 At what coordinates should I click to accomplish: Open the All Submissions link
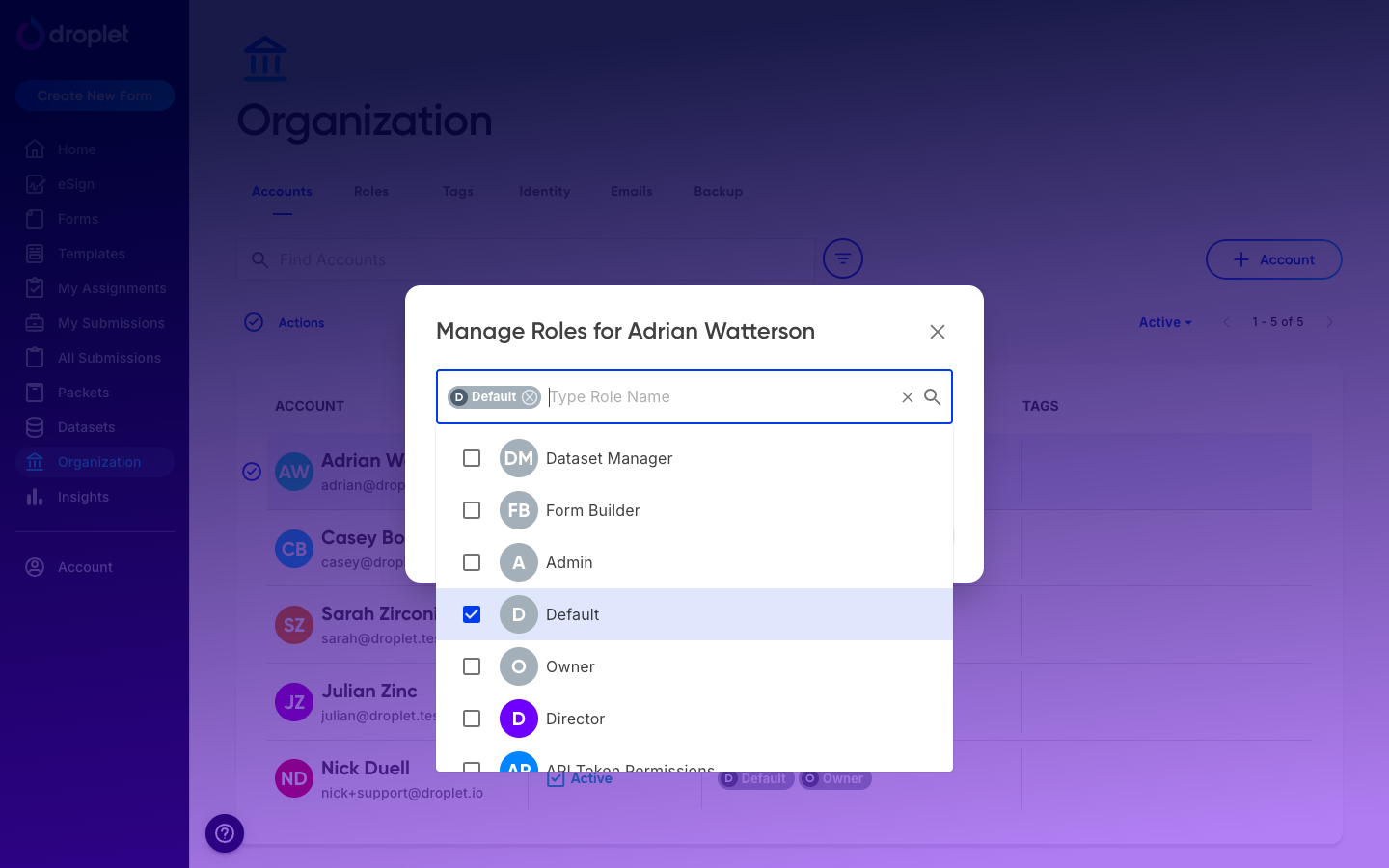(109, 358)
